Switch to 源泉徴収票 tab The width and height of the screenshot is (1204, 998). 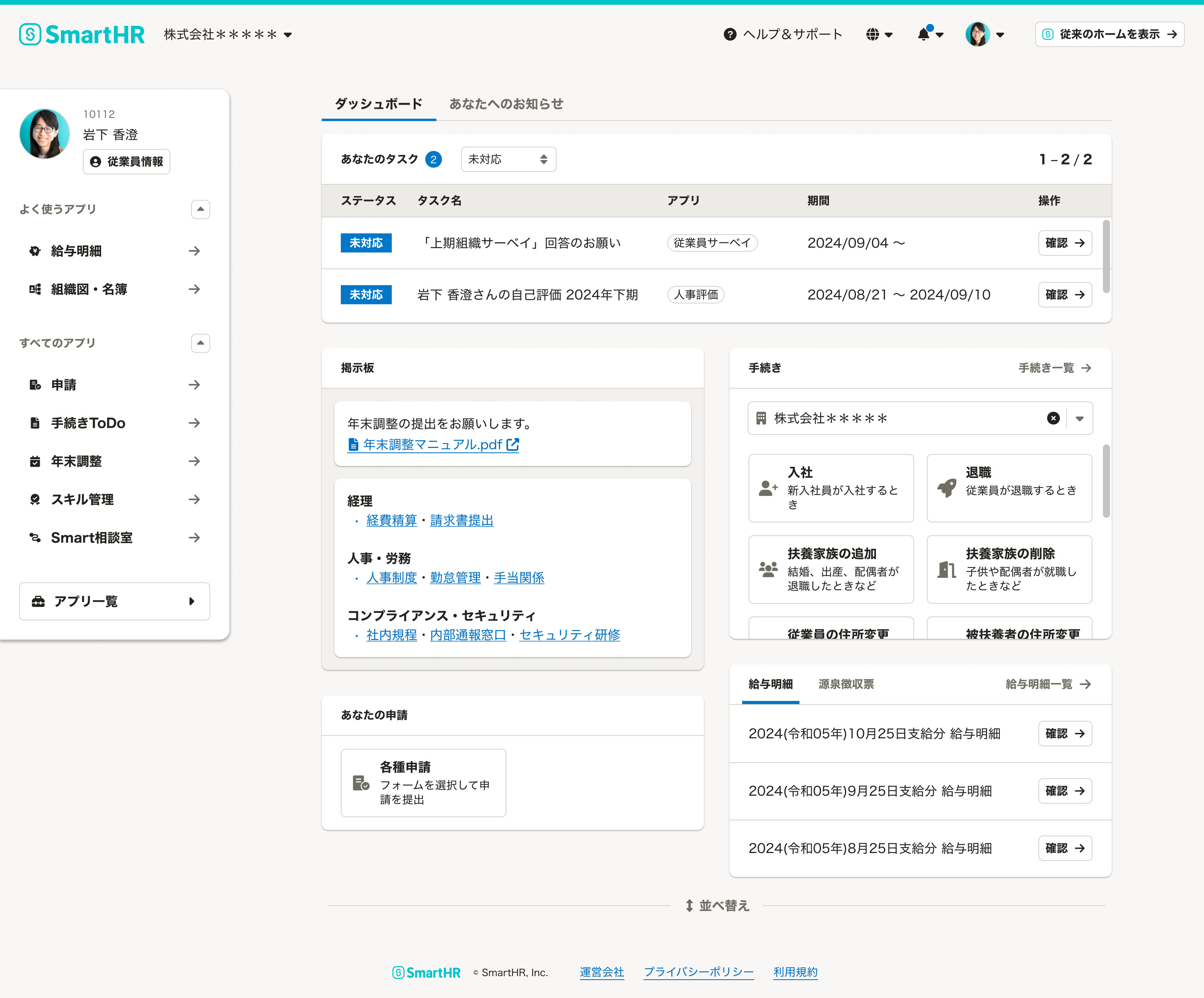(846, 684)
